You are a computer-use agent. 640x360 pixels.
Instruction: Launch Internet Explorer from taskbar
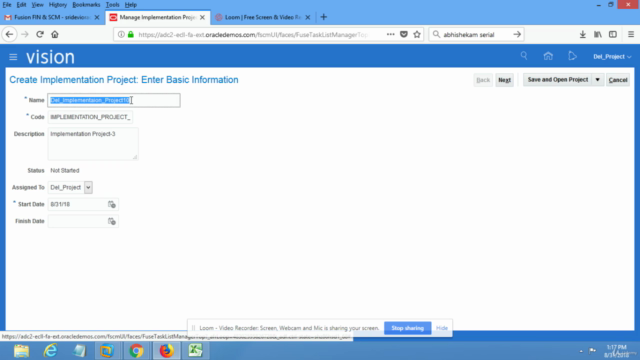[51, 351]
